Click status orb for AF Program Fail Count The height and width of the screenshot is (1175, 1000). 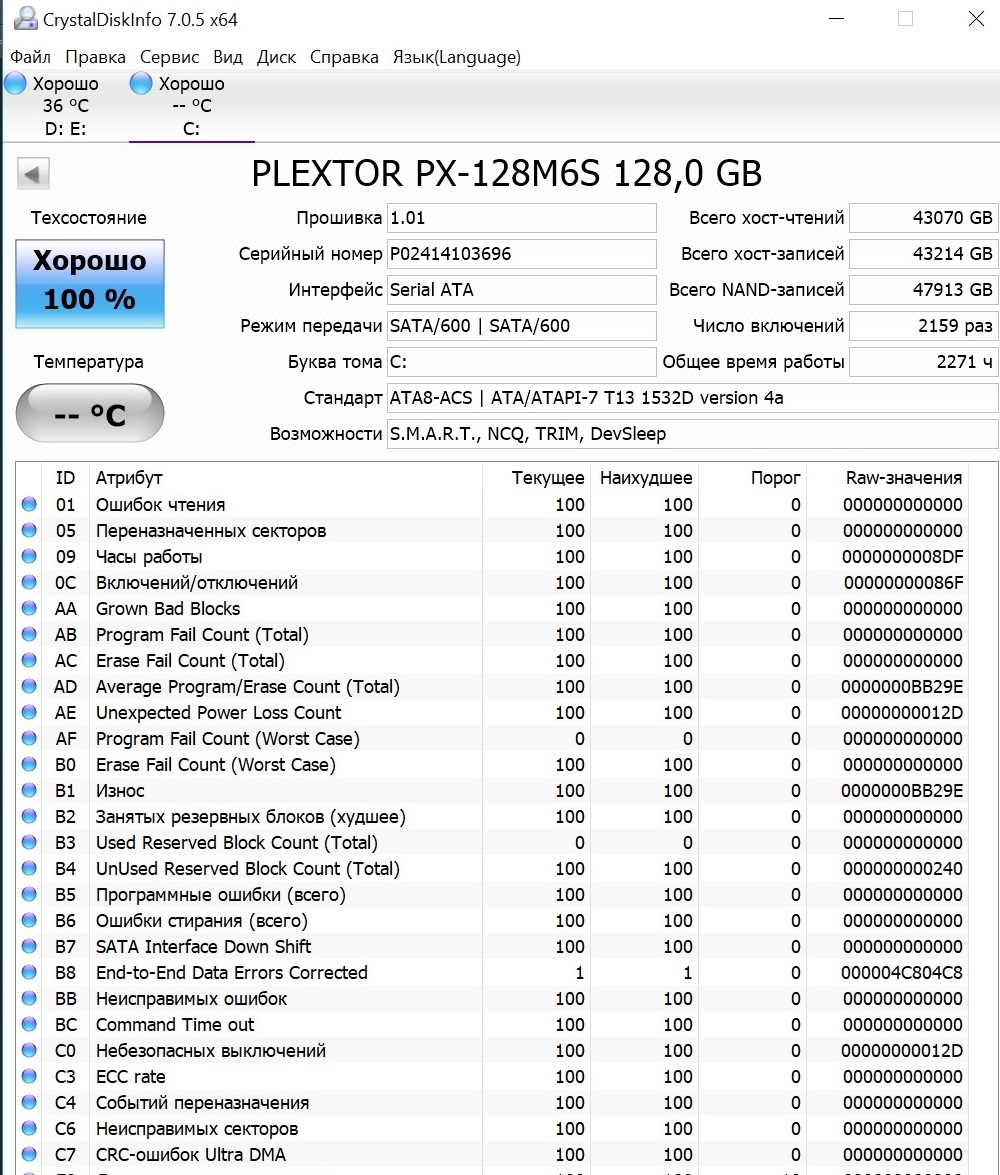(x=29, y=738)
